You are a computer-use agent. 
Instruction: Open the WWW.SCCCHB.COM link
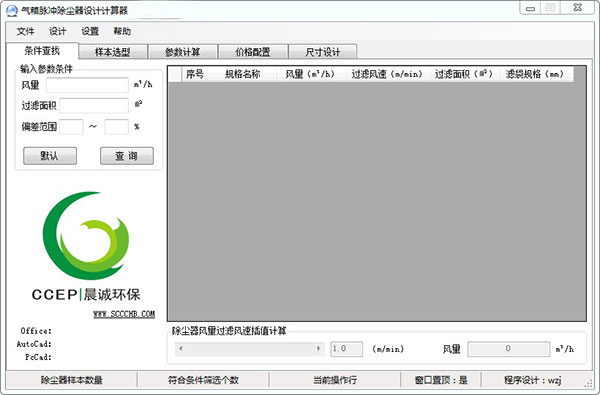pyautogui.click(x=124, y=314)
